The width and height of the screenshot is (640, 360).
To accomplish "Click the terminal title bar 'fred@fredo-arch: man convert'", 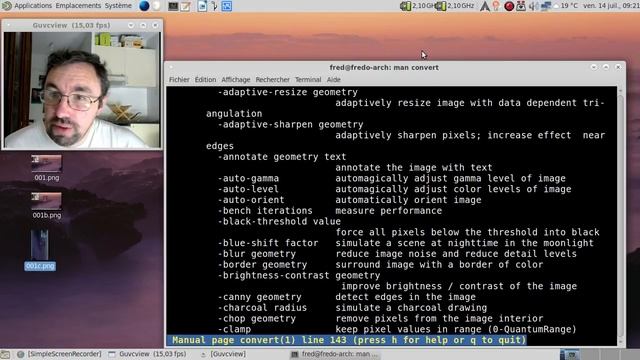I will pos(384,67).
